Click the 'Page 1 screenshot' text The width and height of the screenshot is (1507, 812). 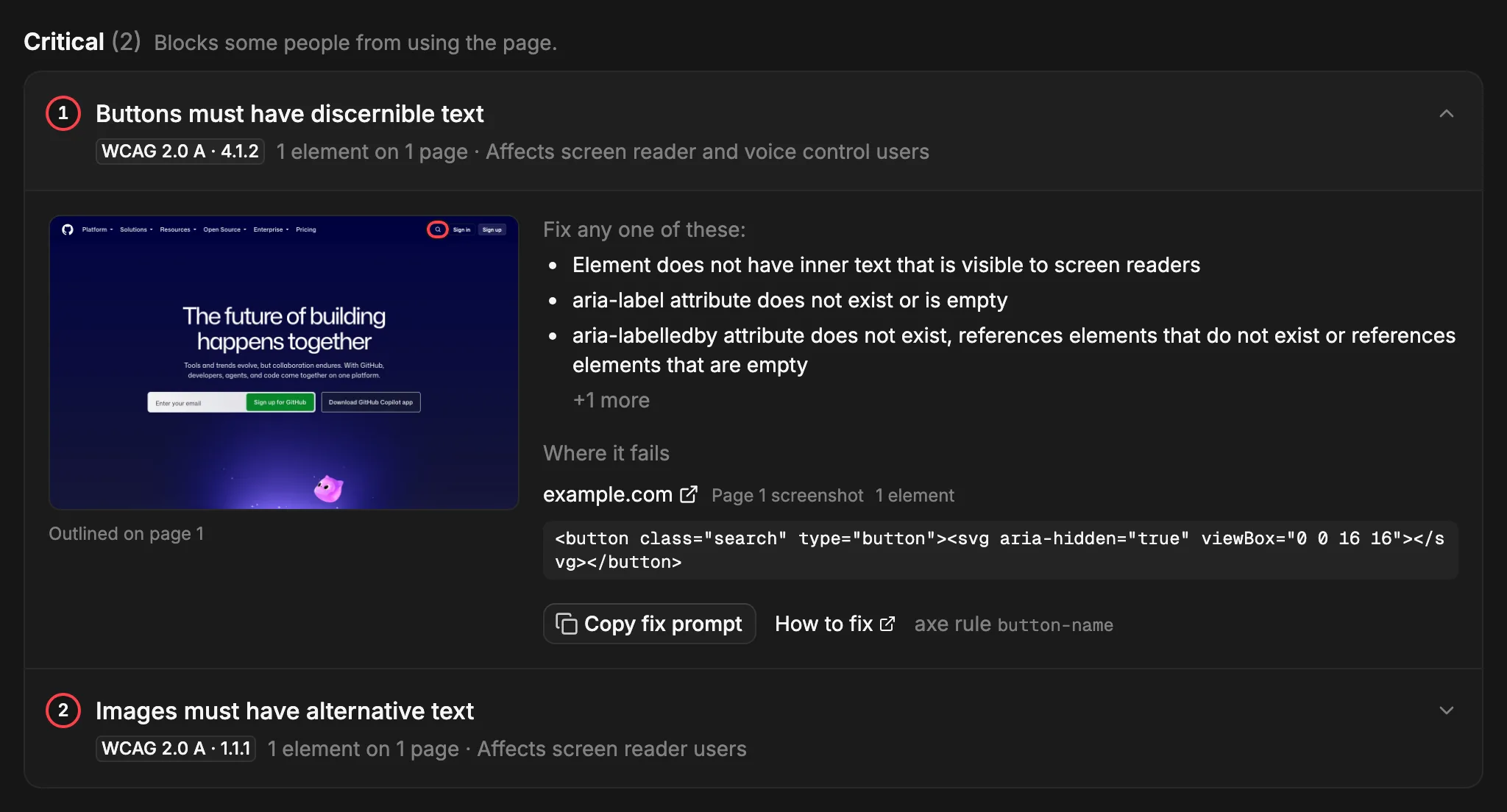click(x=787, y=496)
